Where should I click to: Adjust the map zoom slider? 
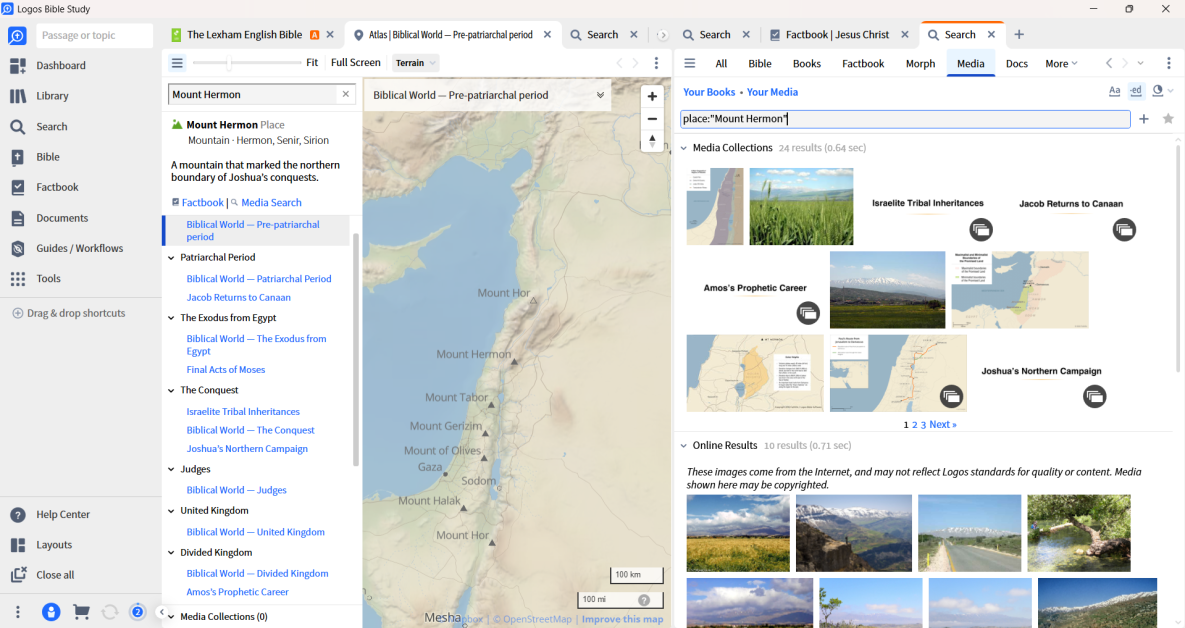[229, 63]
